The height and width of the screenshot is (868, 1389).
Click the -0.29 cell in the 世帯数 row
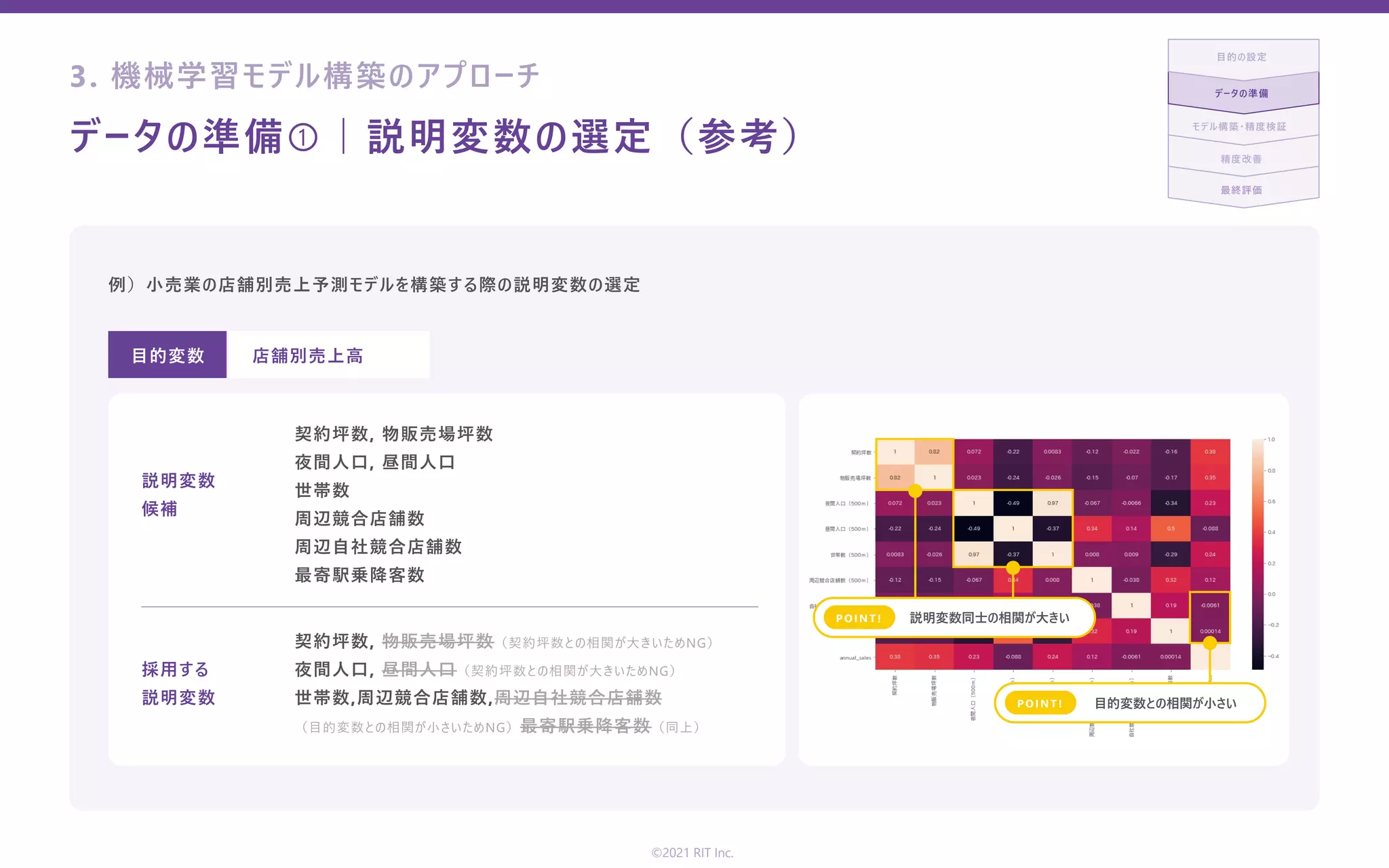click(x=1171, y=554)
